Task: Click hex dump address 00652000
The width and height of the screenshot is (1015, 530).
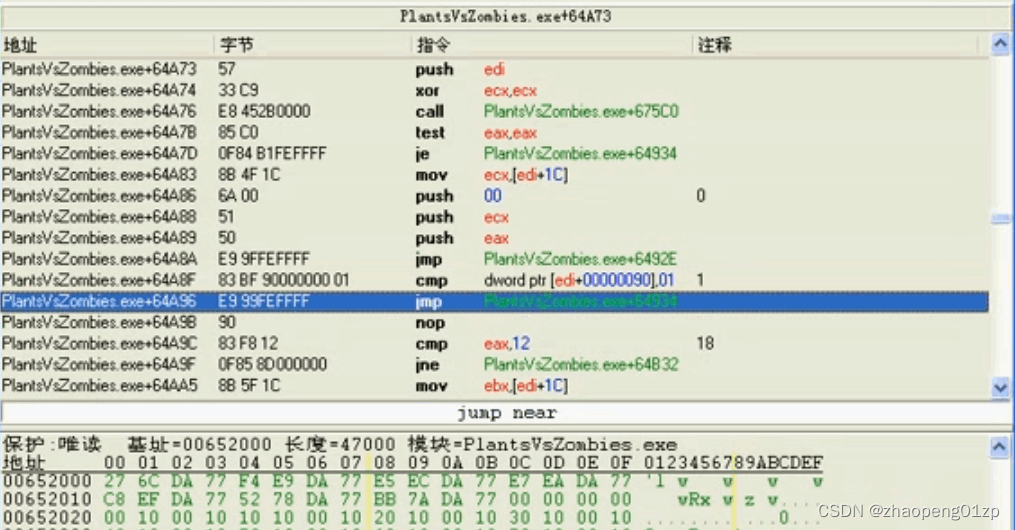Action: 48,481
